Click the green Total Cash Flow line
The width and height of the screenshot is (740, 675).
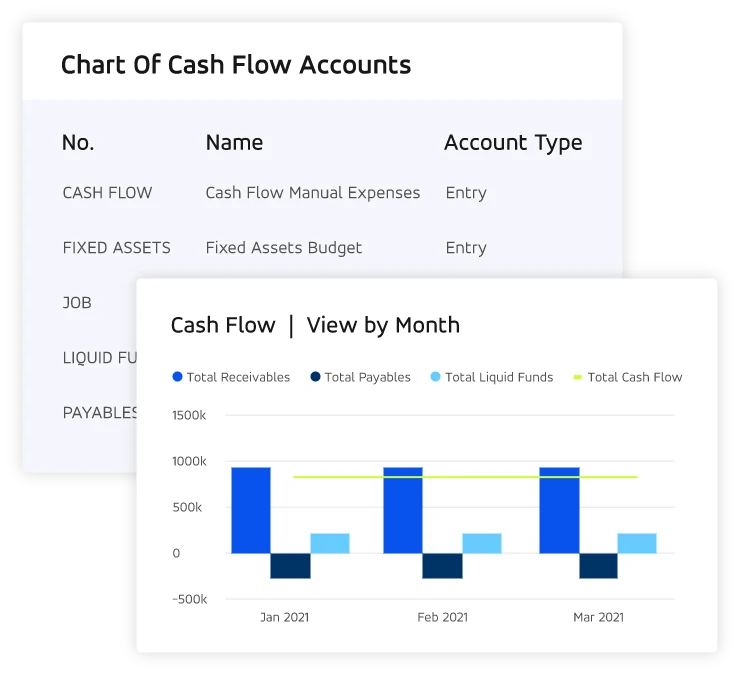465,477
